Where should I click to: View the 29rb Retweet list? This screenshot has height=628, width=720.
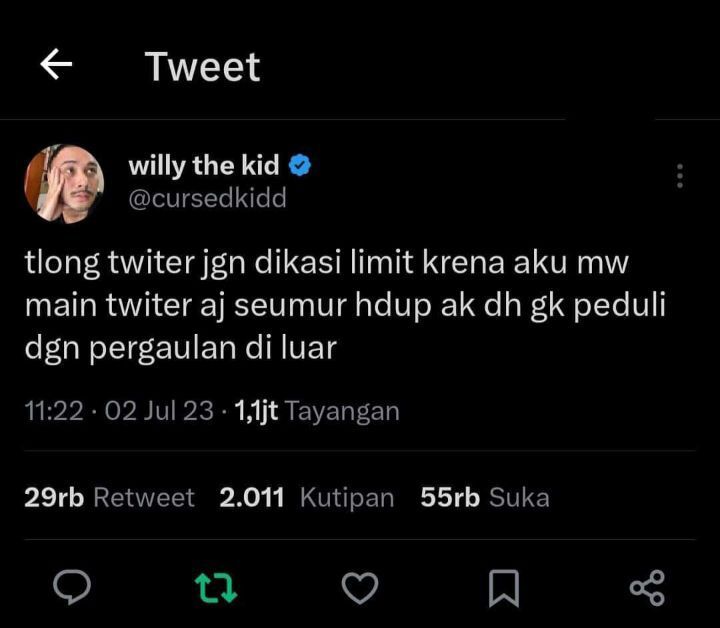click(109, 498)
